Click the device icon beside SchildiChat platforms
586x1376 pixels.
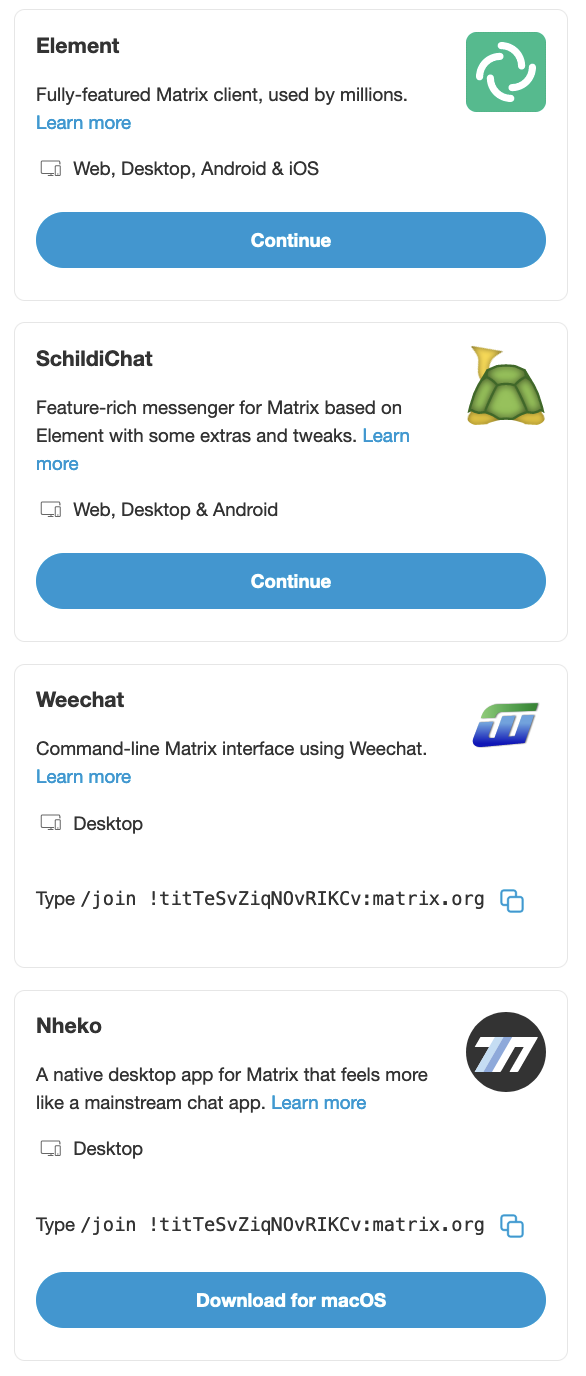(x=51, y=510)
